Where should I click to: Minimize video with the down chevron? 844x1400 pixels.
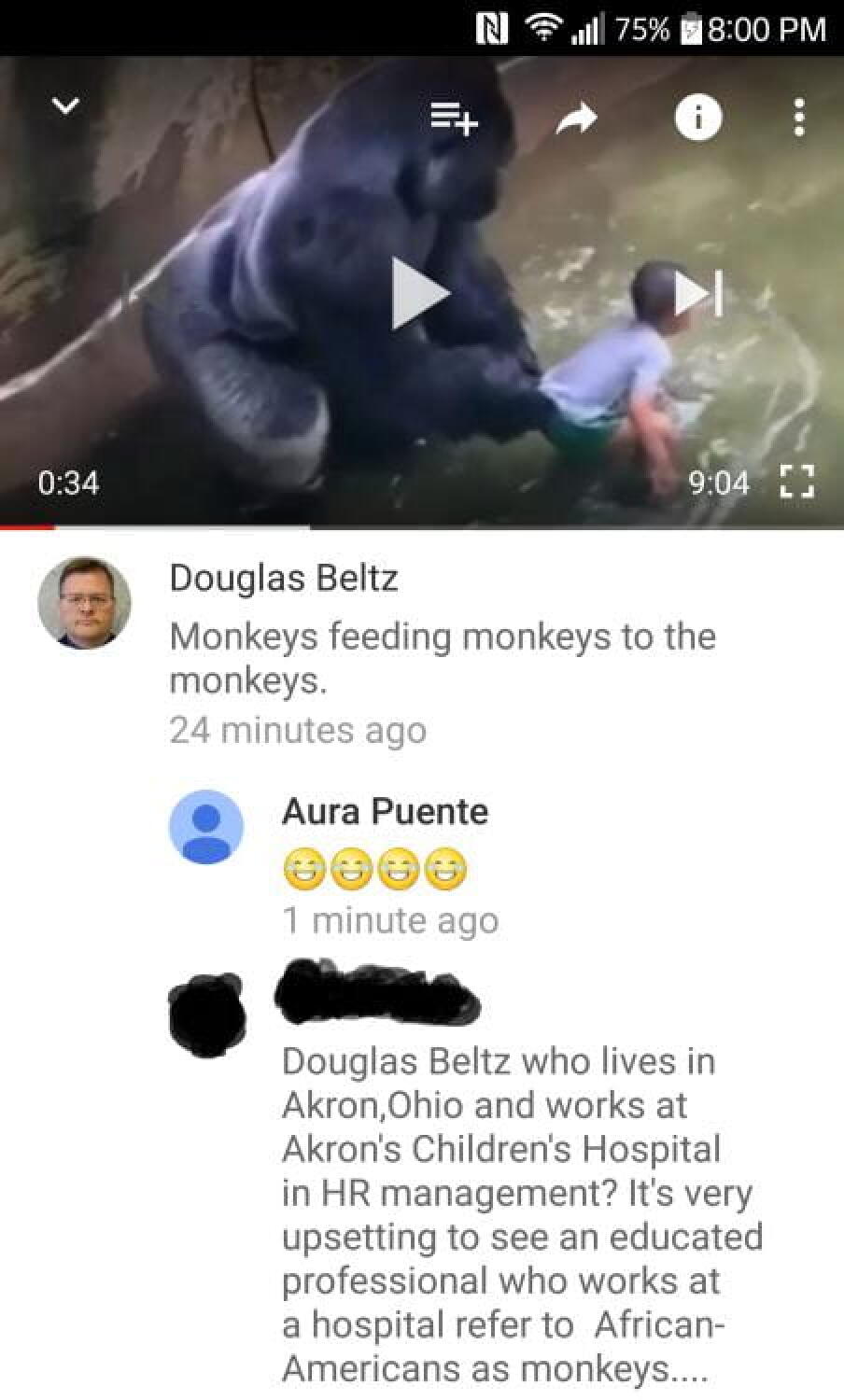[64, 106]
